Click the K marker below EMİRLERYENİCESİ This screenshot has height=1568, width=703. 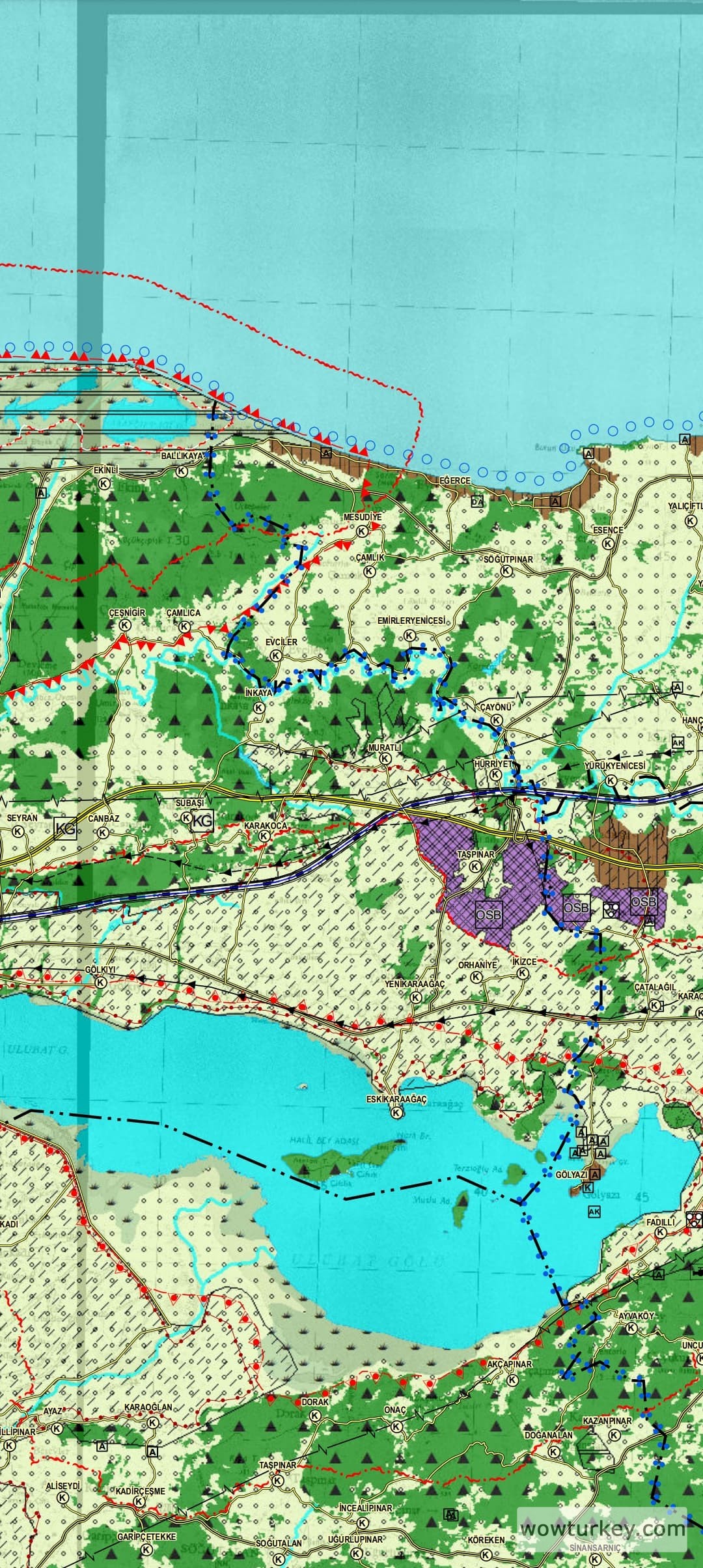point(409,635)
